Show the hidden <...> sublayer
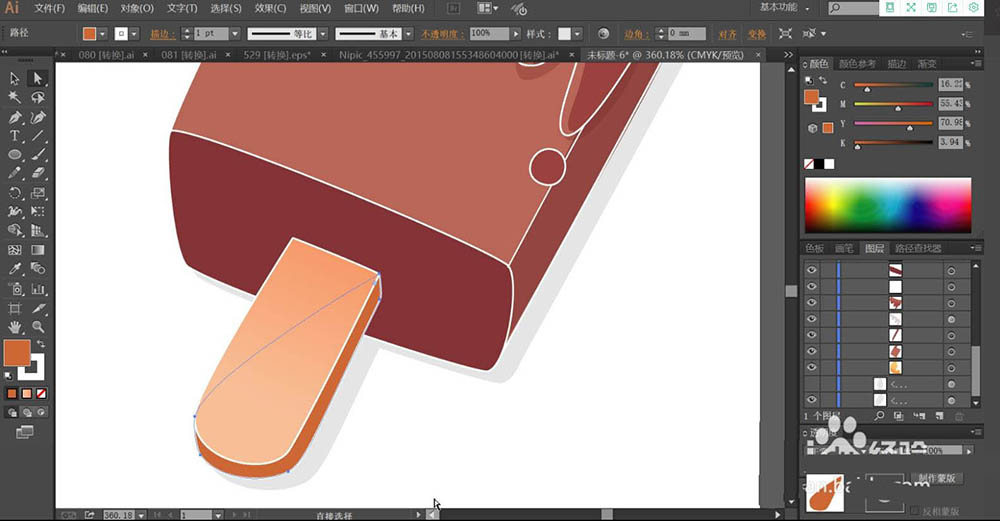Screen dimensions: 1000x521 (811, 384)
